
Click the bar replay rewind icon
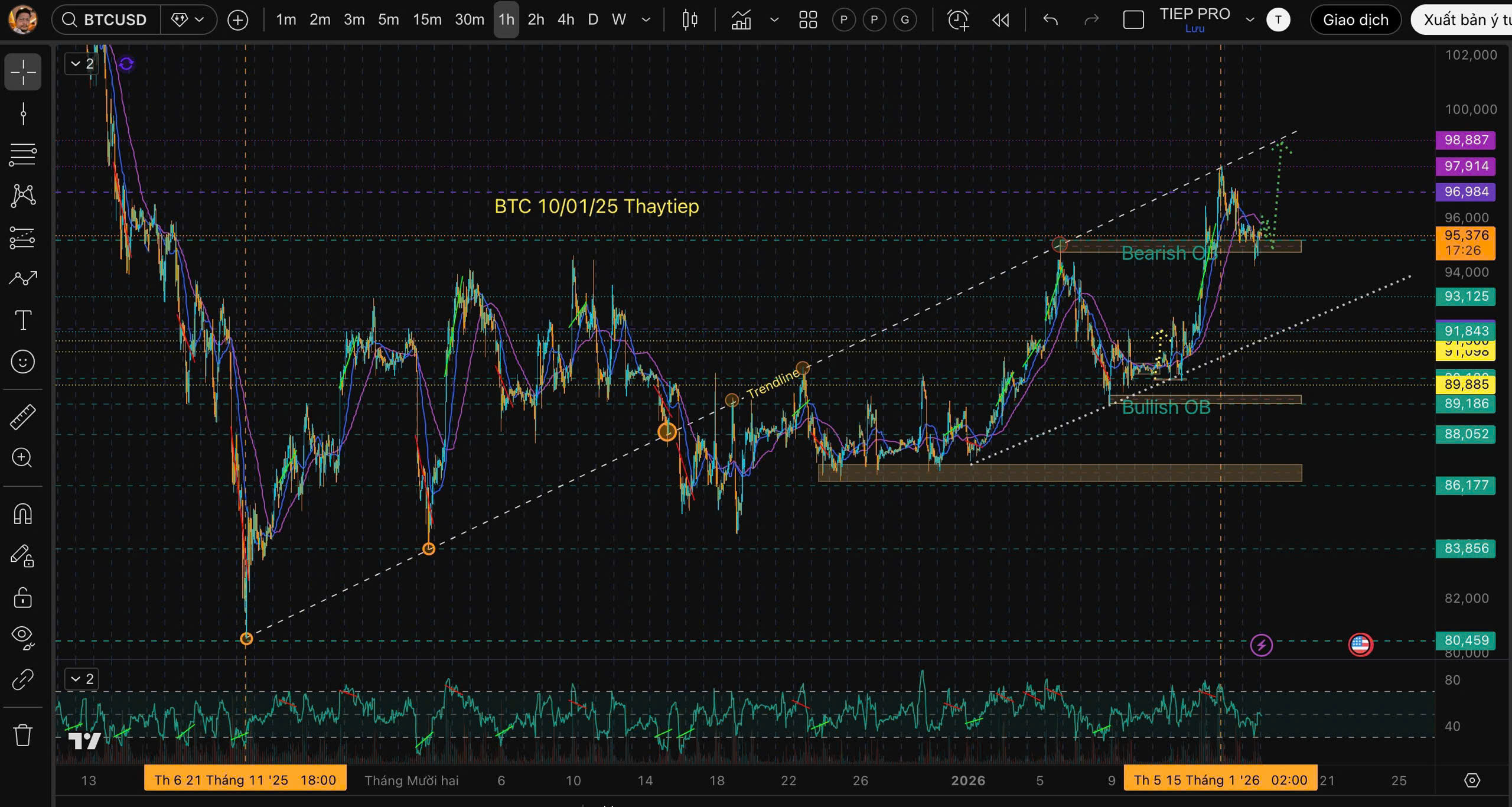tap(1000, 20)
